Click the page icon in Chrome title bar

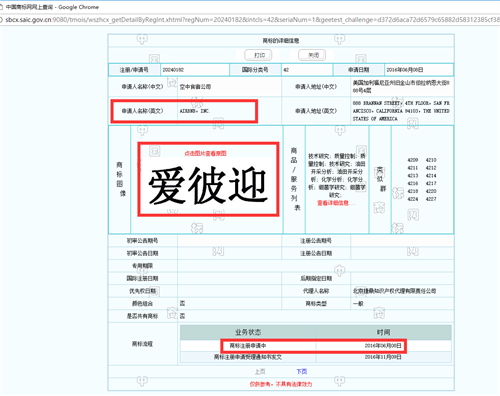point(1,7)
